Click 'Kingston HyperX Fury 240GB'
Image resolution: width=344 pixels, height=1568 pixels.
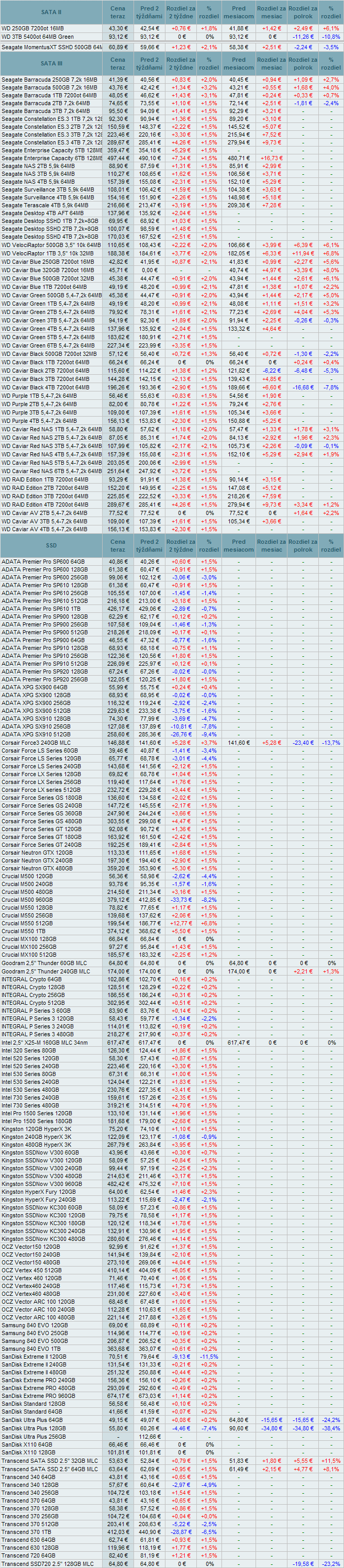click(38, 1200)
